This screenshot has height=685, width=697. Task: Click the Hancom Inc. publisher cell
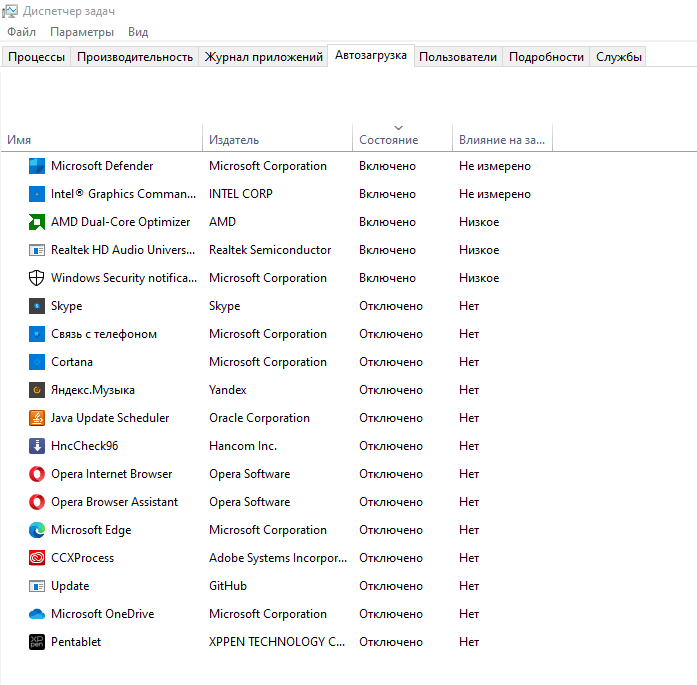coord(243,446)
